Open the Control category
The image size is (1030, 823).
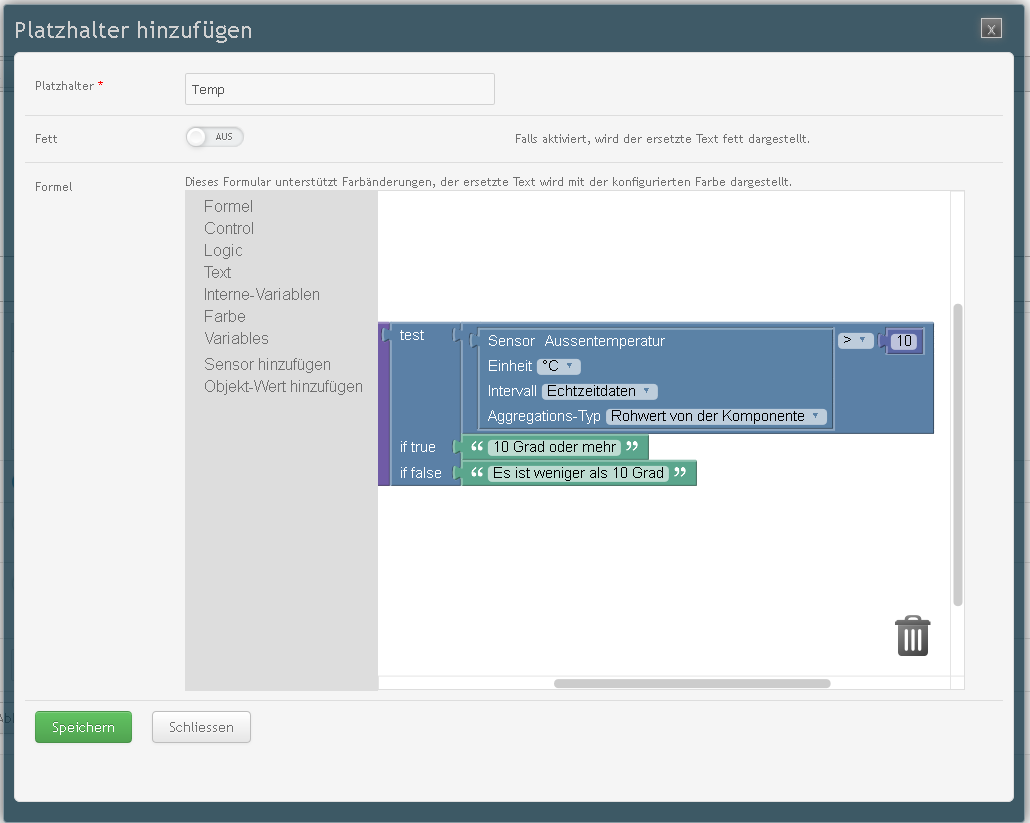[229, 229]
